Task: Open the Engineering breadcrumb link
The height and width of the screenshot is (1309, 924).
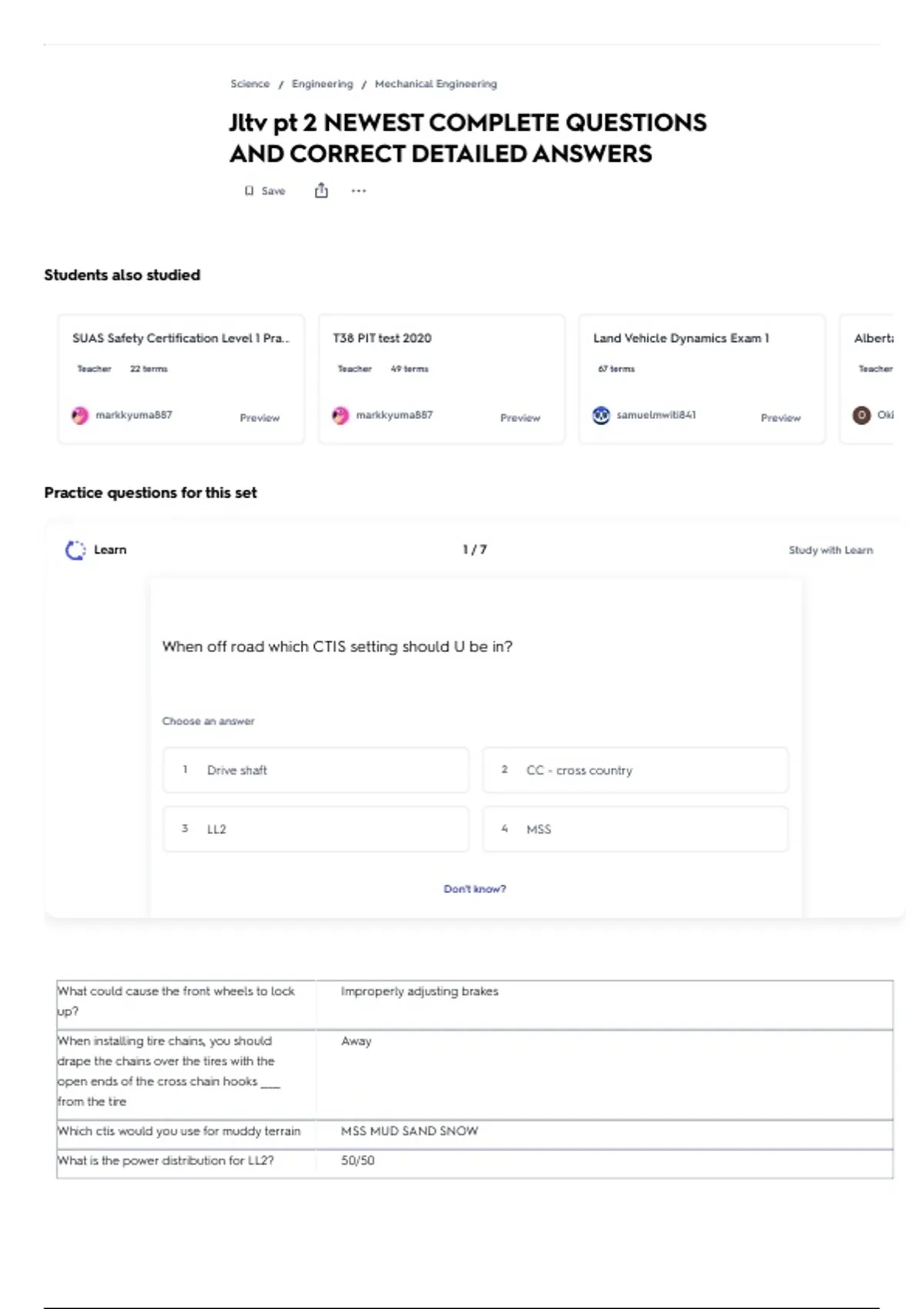Action: pyautogui.click(x=322, y=84)
